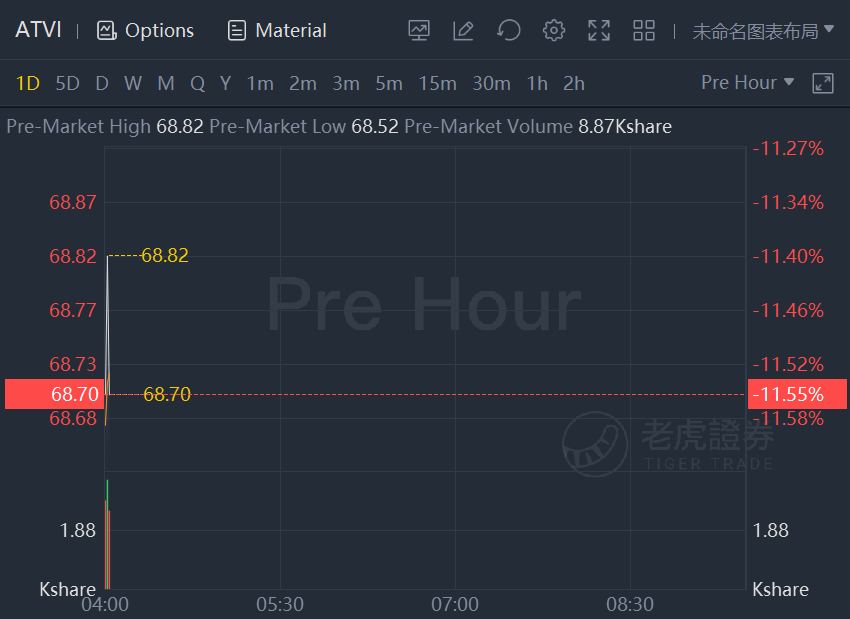The height and width of the screenshot is (619, 850).
Task: Open the chart indicator presentation icon
Action: [x=418, y=30]
